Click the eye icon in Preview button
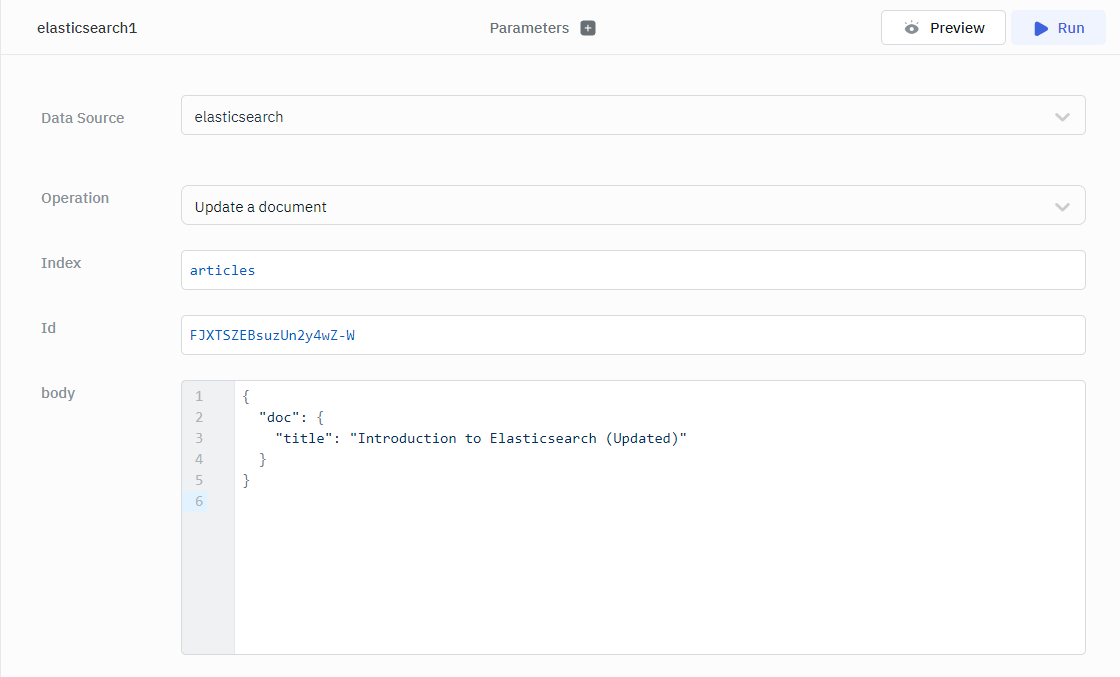 (911, 28)
